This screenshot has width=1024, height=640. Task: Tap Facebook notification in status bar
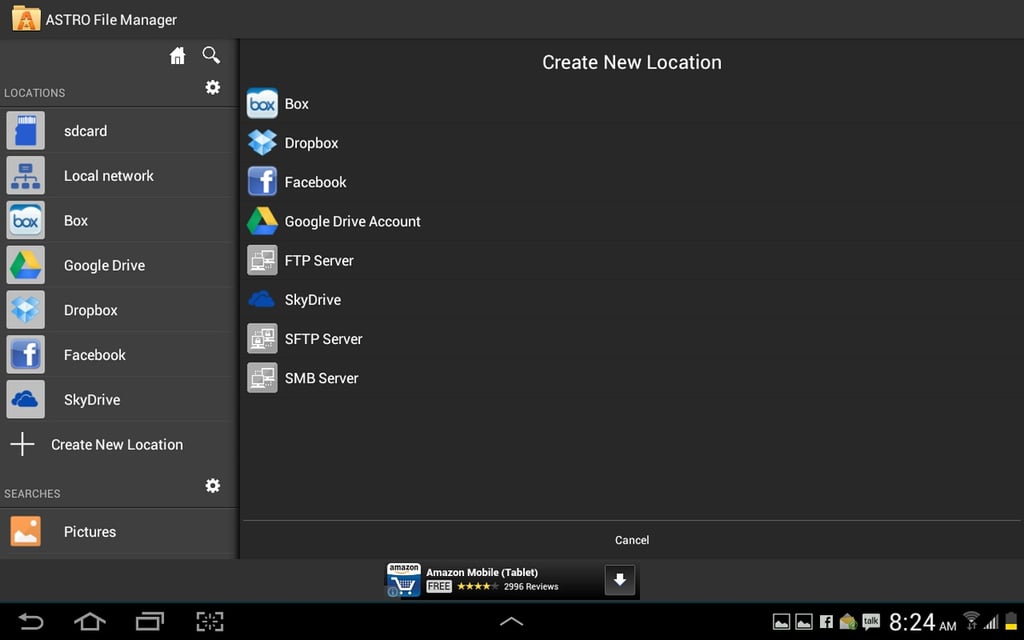(x=826, y=622)
